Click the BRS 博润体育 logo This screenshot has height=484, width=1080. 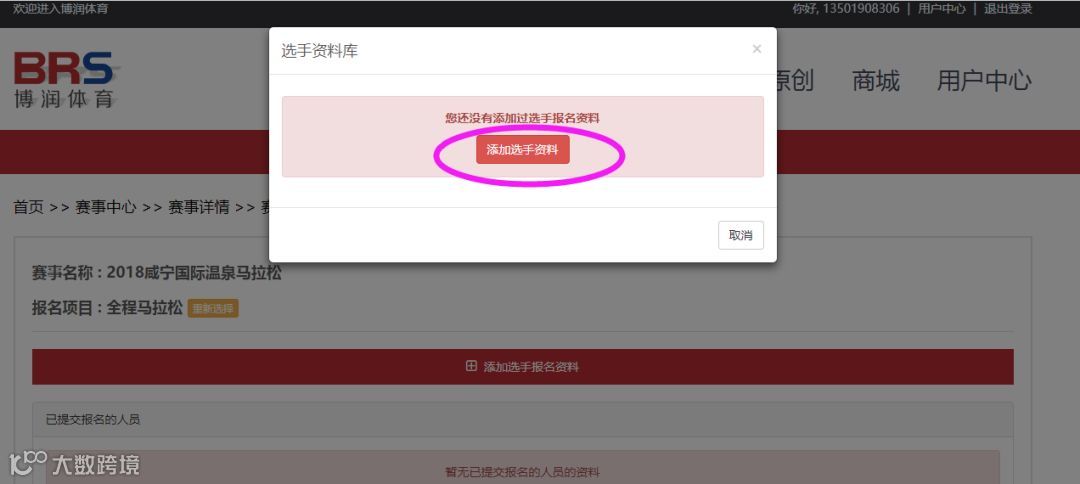[x=64, y=79]
